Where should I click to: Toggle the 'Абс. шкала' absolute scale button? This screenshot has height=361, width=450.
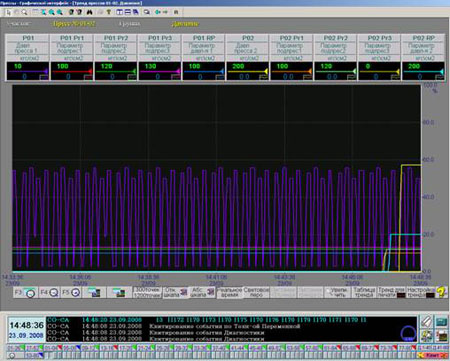[x=202, y=292]
